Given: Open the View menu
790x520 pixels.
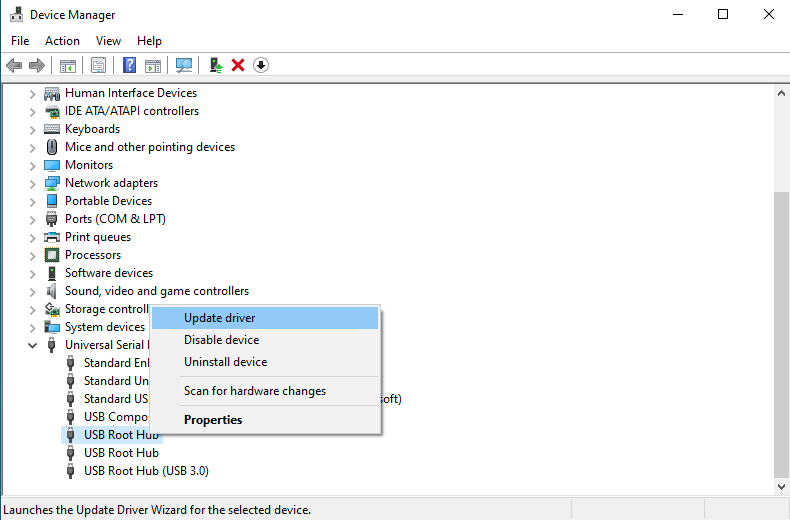Looking at the screenshot, I should (108, 41).
